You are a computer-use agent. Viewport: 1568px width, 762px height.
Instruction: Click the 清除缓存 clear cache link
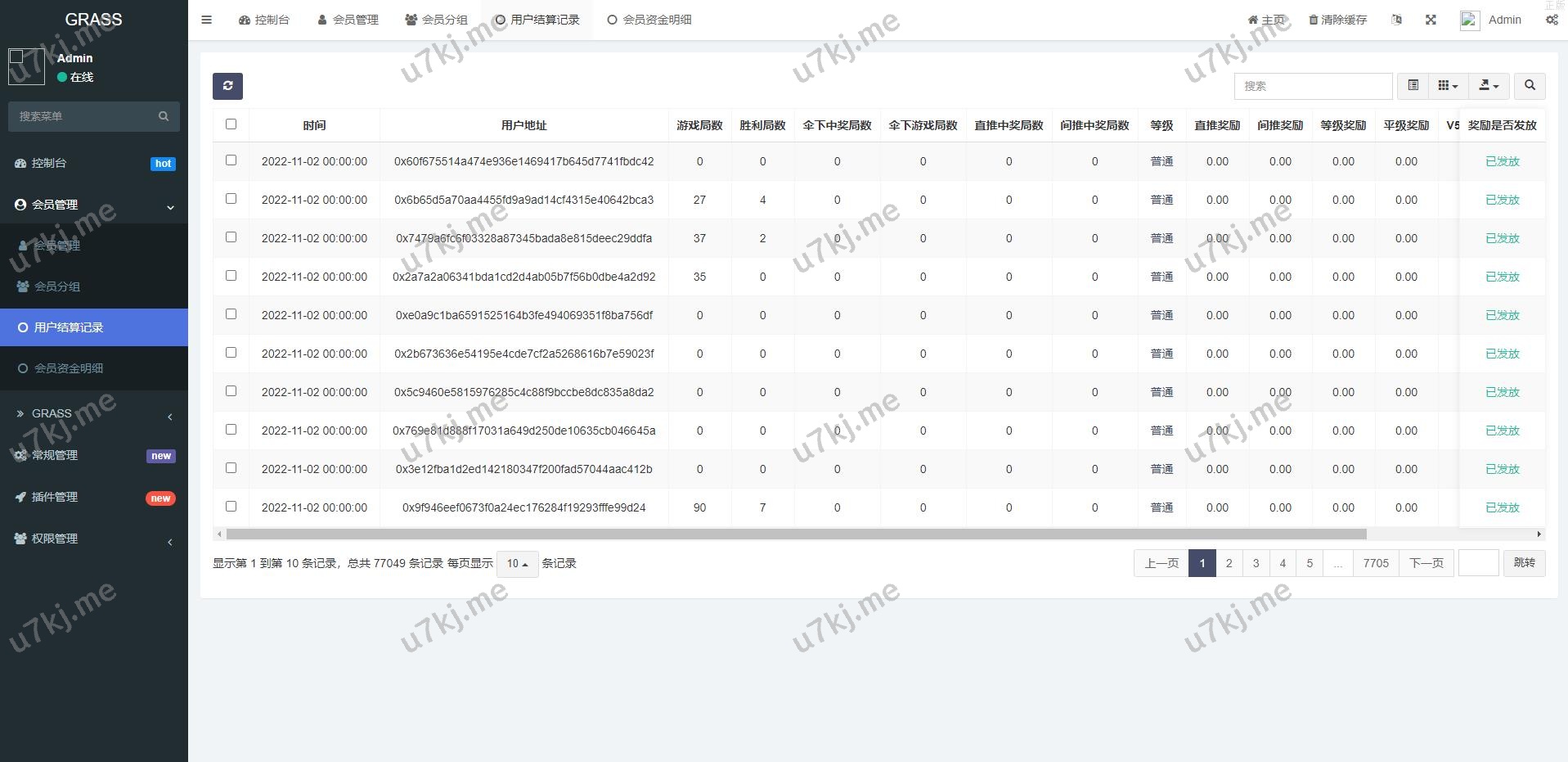point(1337,20)
